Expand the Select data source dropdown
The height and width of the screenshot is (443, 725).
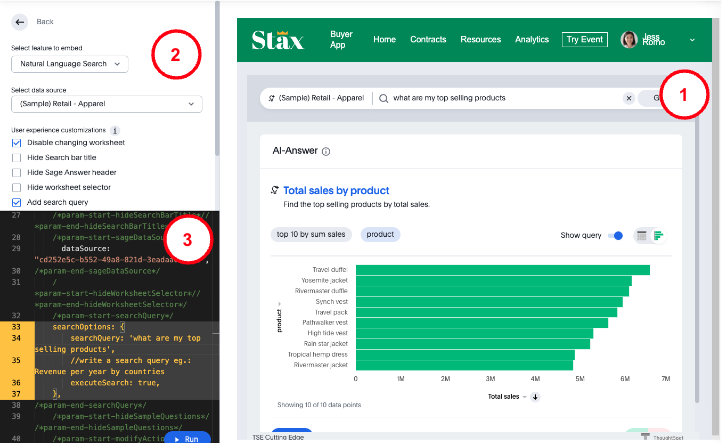point(106,104)
